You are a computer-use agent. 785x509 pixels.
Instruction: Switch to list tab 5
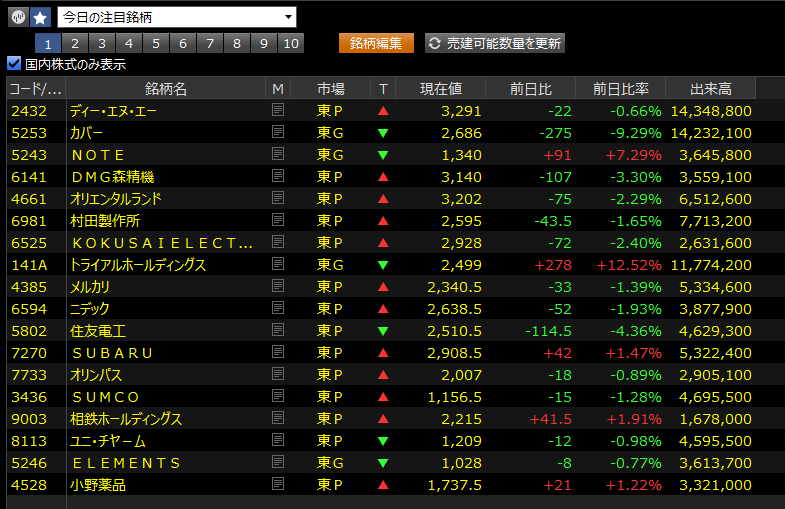(x=156, y=44)
